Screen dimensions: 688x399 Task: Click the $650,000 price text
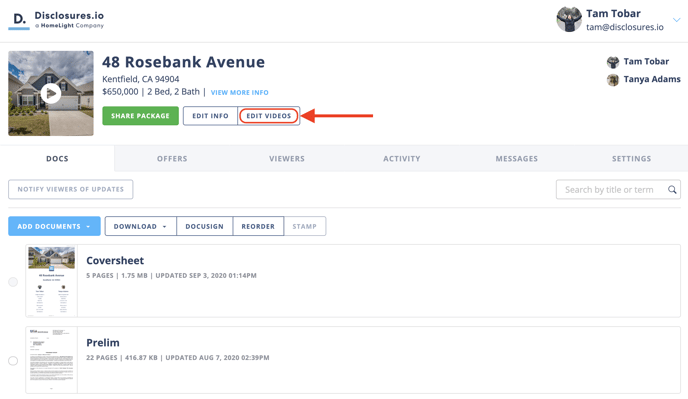[120, 92]
